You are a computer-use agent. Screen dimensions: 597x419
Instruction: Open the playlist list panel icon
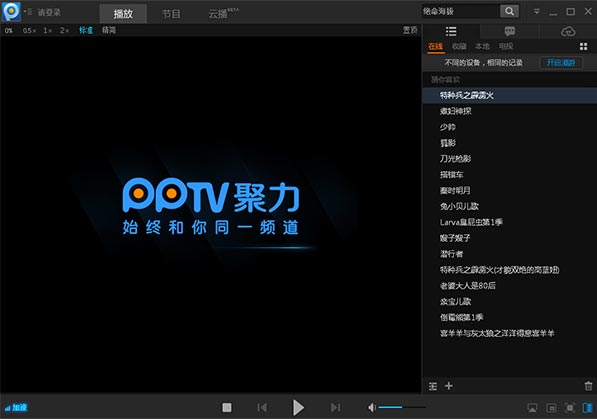click(x=451, y=32)
